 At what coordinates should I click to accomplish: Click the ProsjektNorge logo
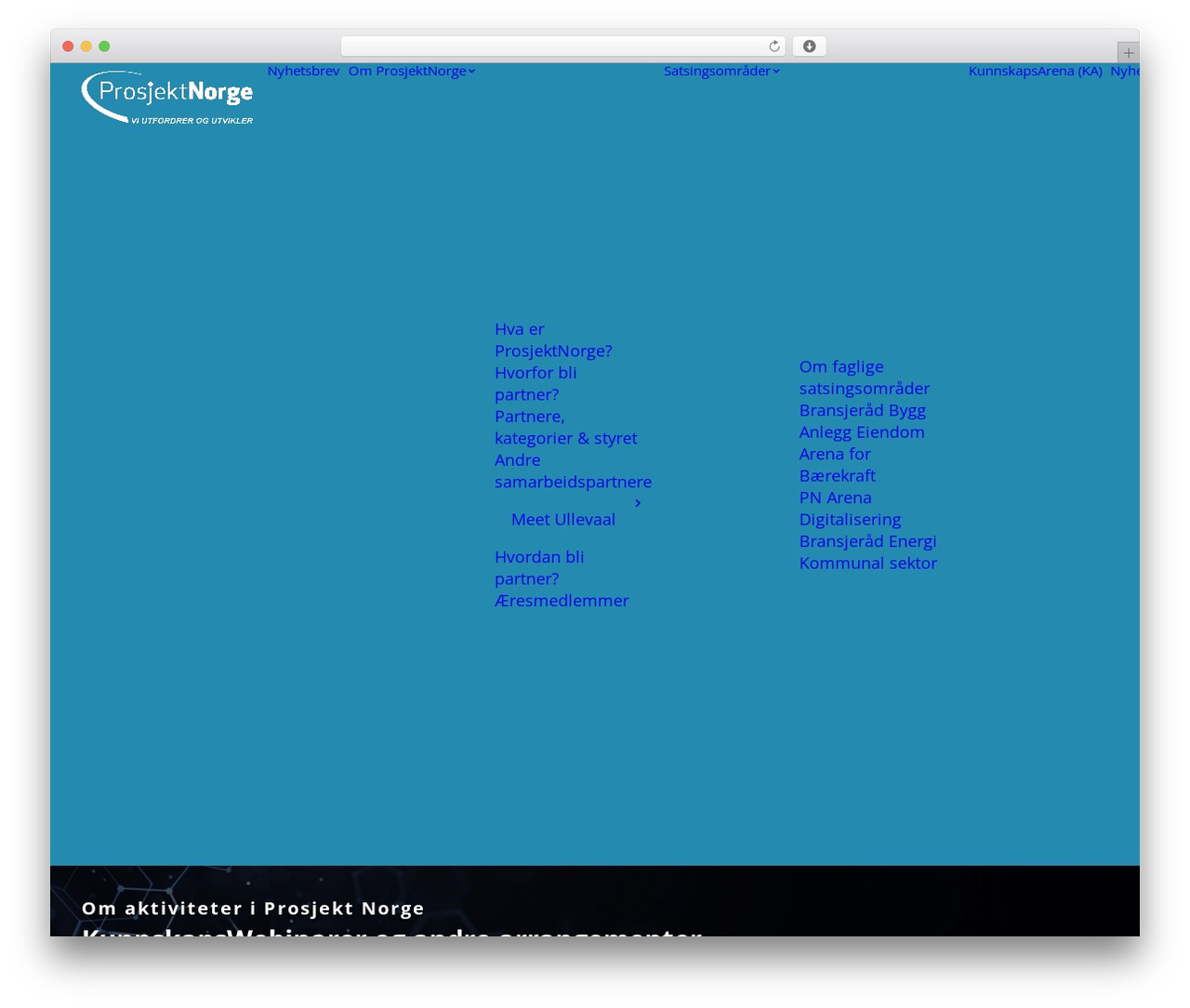(167, 97)
